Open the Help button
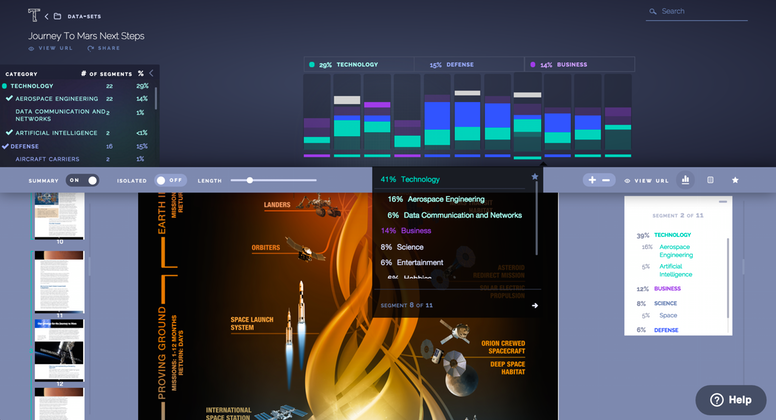 731,400
